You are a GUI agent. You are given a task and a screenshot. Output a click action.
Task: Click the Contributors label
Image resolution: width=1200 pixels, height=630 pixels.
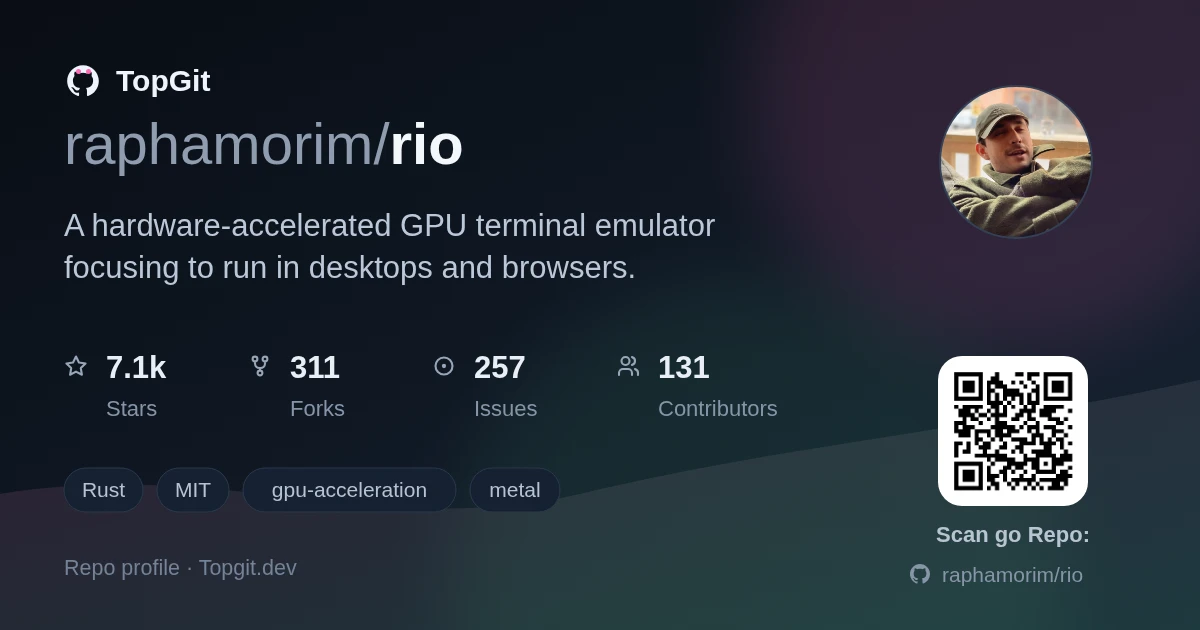click(718, 408)
